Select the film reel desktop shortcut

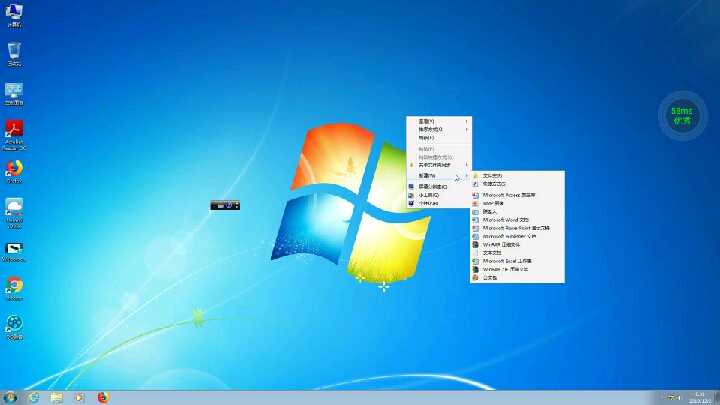(x=14, y=328)
